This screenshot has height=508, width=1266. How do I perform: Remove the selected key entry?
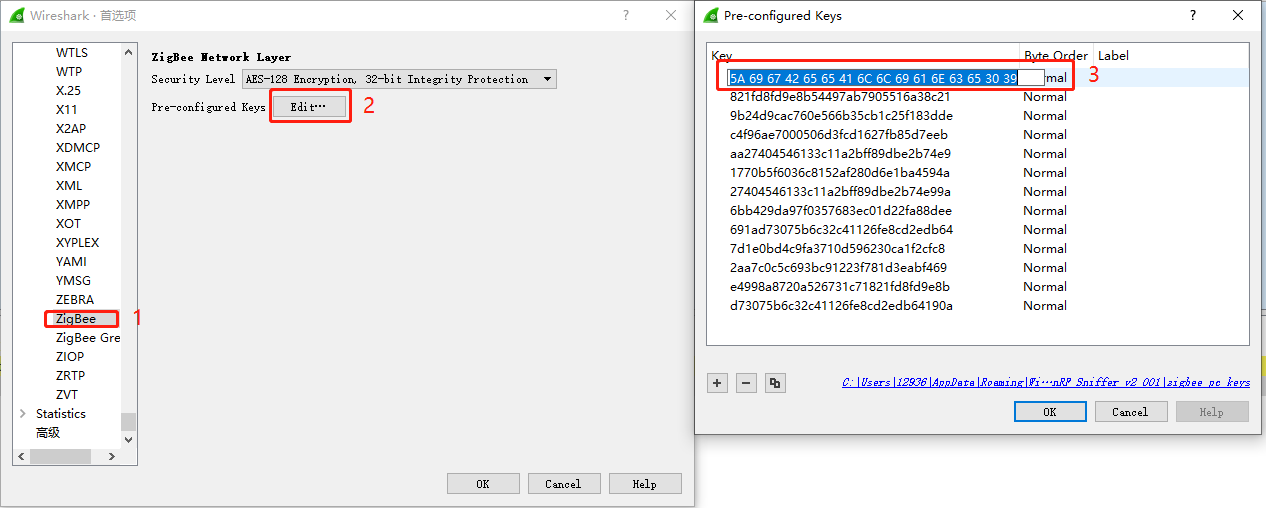(x=745, y=383)
